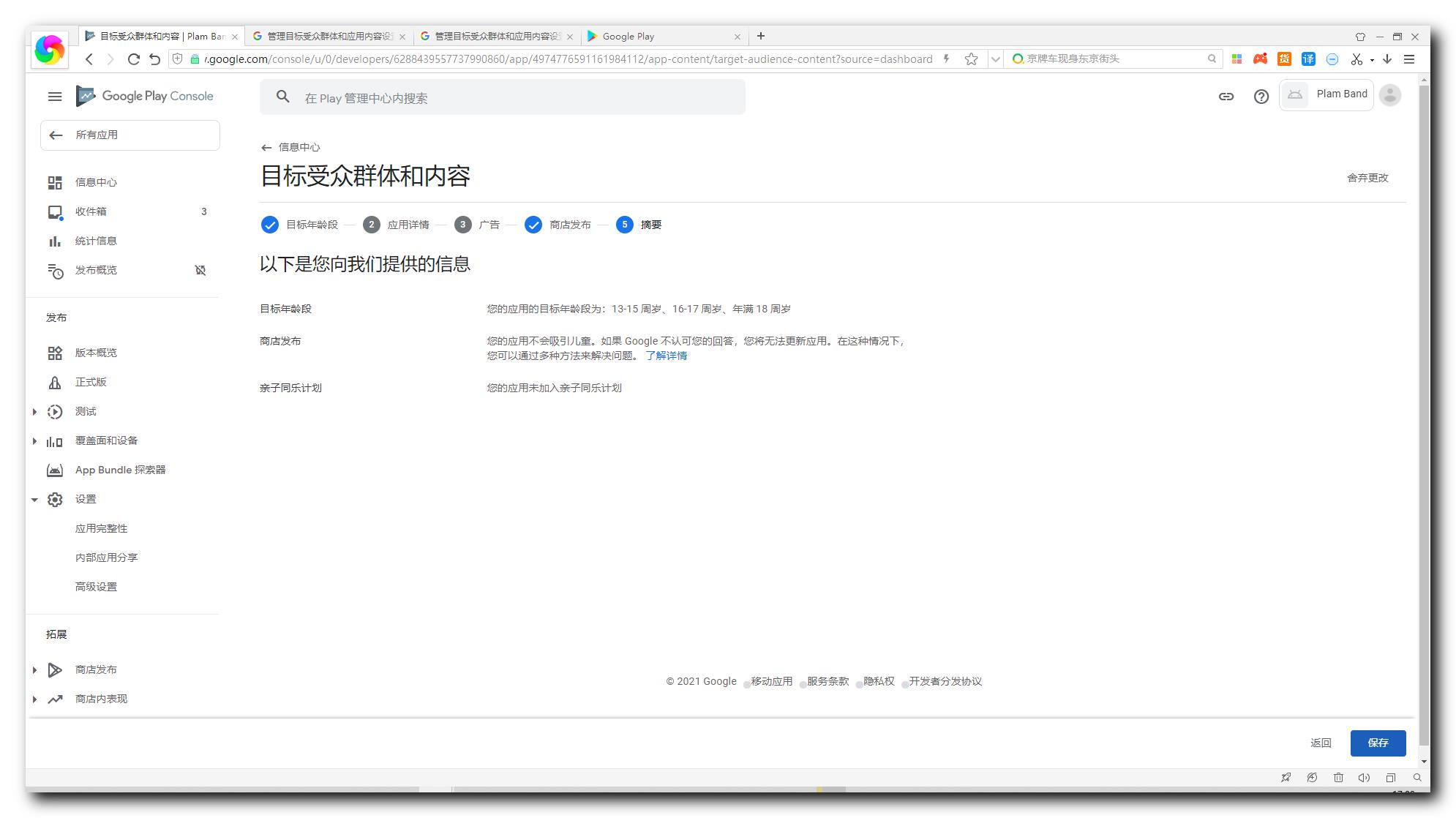Click the 测试 (Testing) expander icon
Viewport: 1456px width, 818px height.
click(x=35, y=411)
